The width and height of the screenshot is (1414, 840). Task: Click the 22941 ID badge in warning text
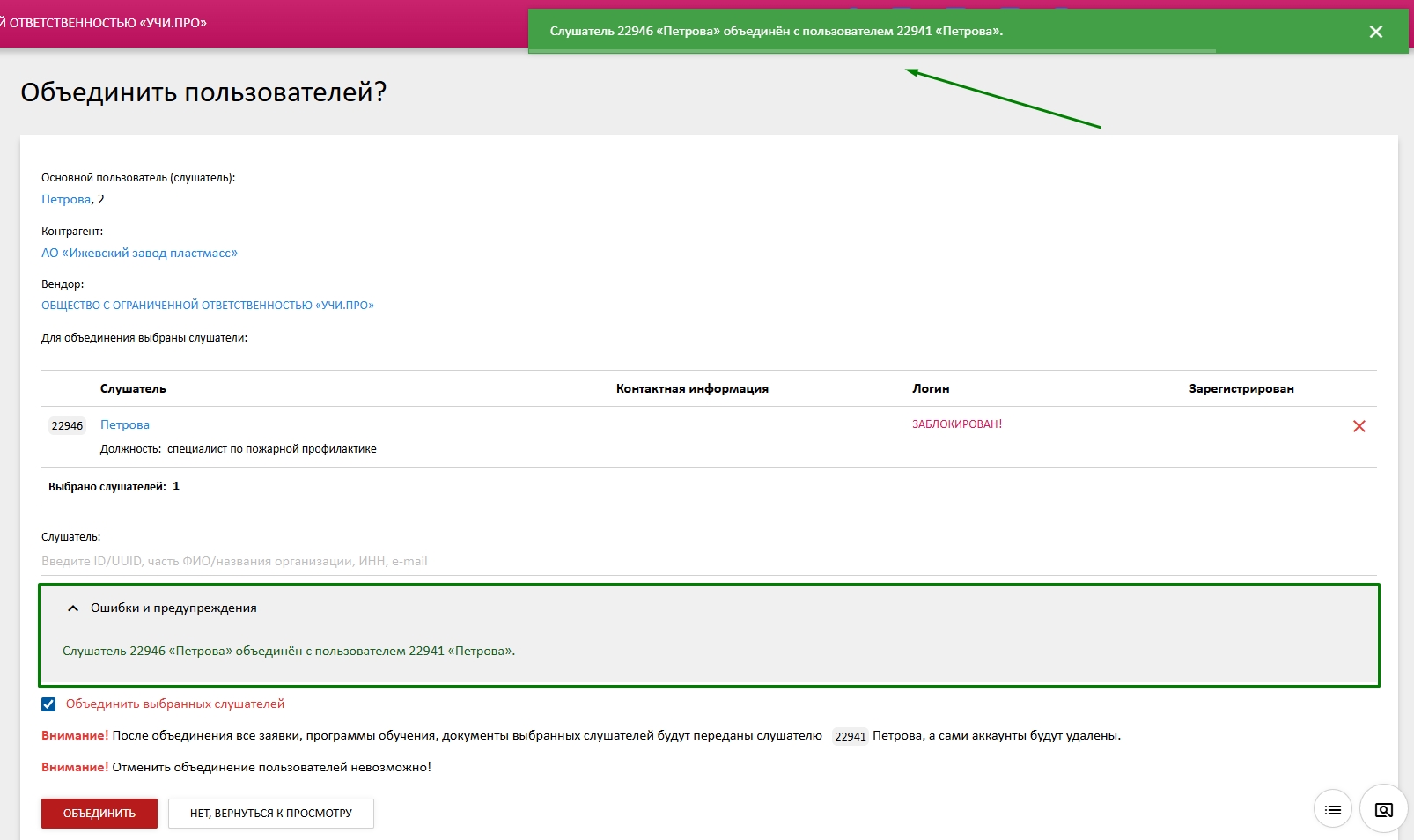click(851, 737)
